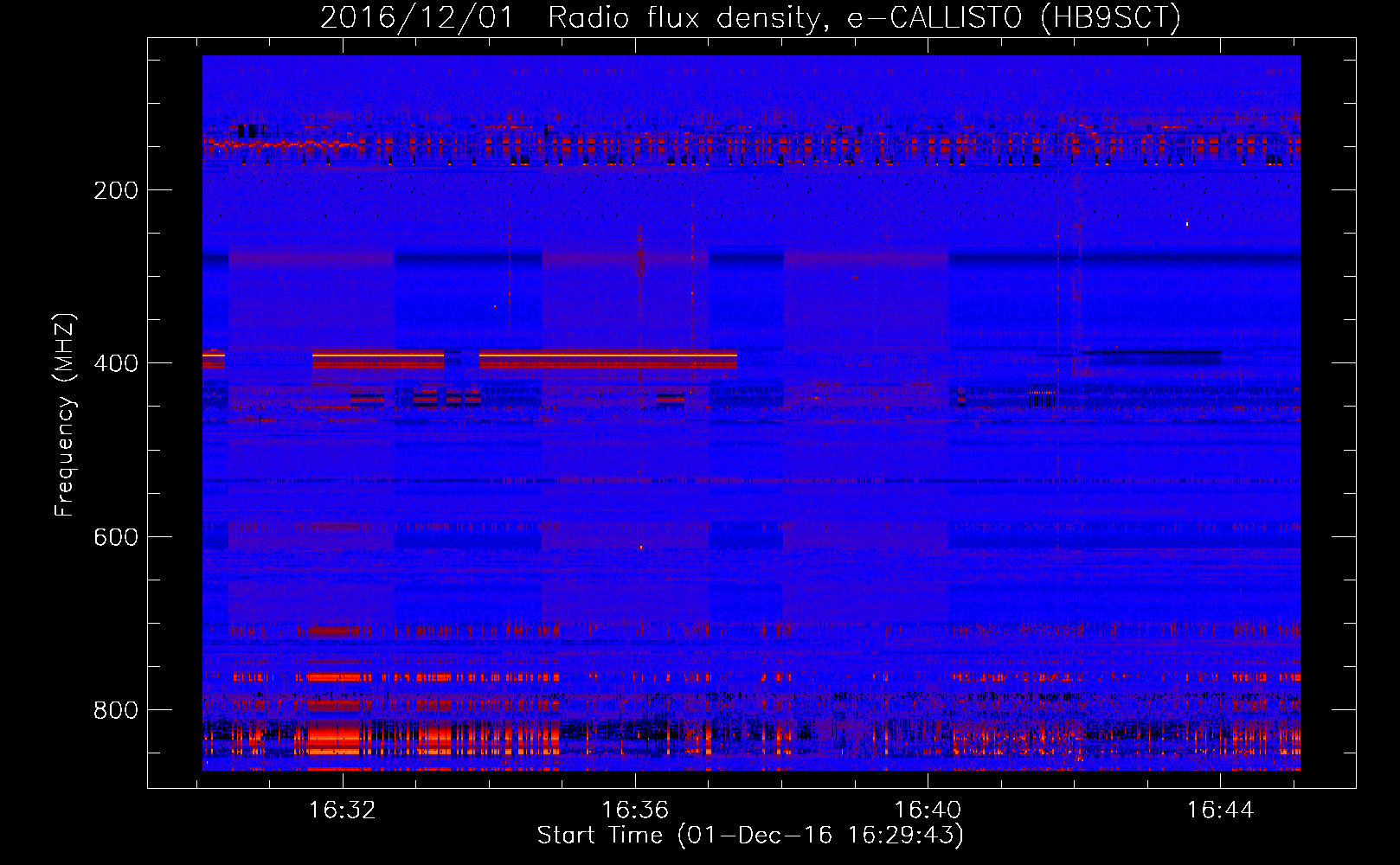Screen dimensions: 1400x865
Task: Click the 200 frequency tick label
Action: point(116,190)
